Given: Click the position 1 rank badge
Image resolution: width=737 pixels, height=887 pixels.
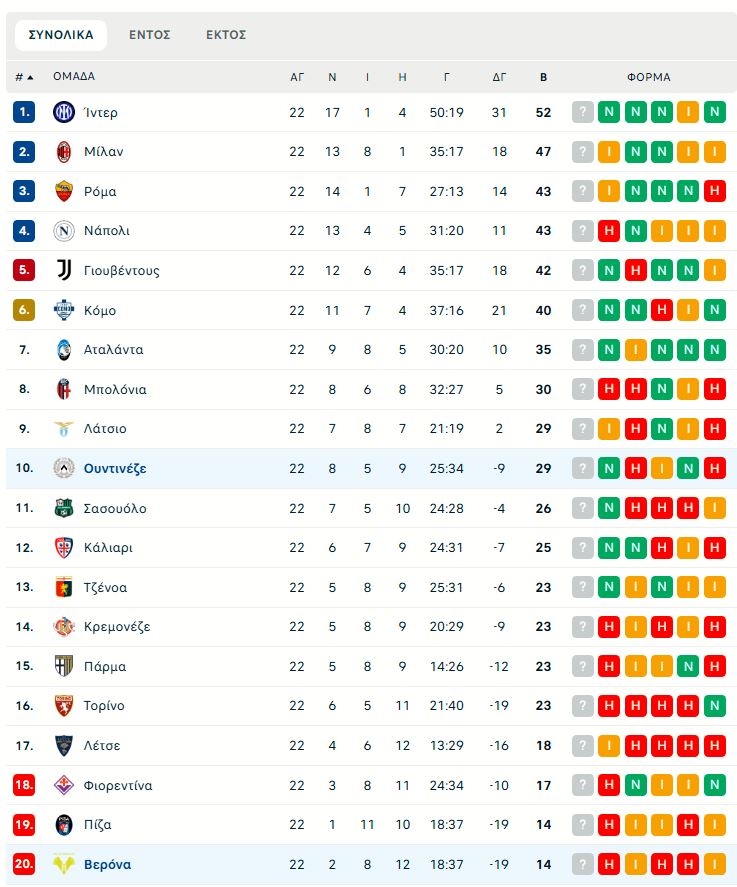Looking at the screenshot, I should click(x=24, y=112).
